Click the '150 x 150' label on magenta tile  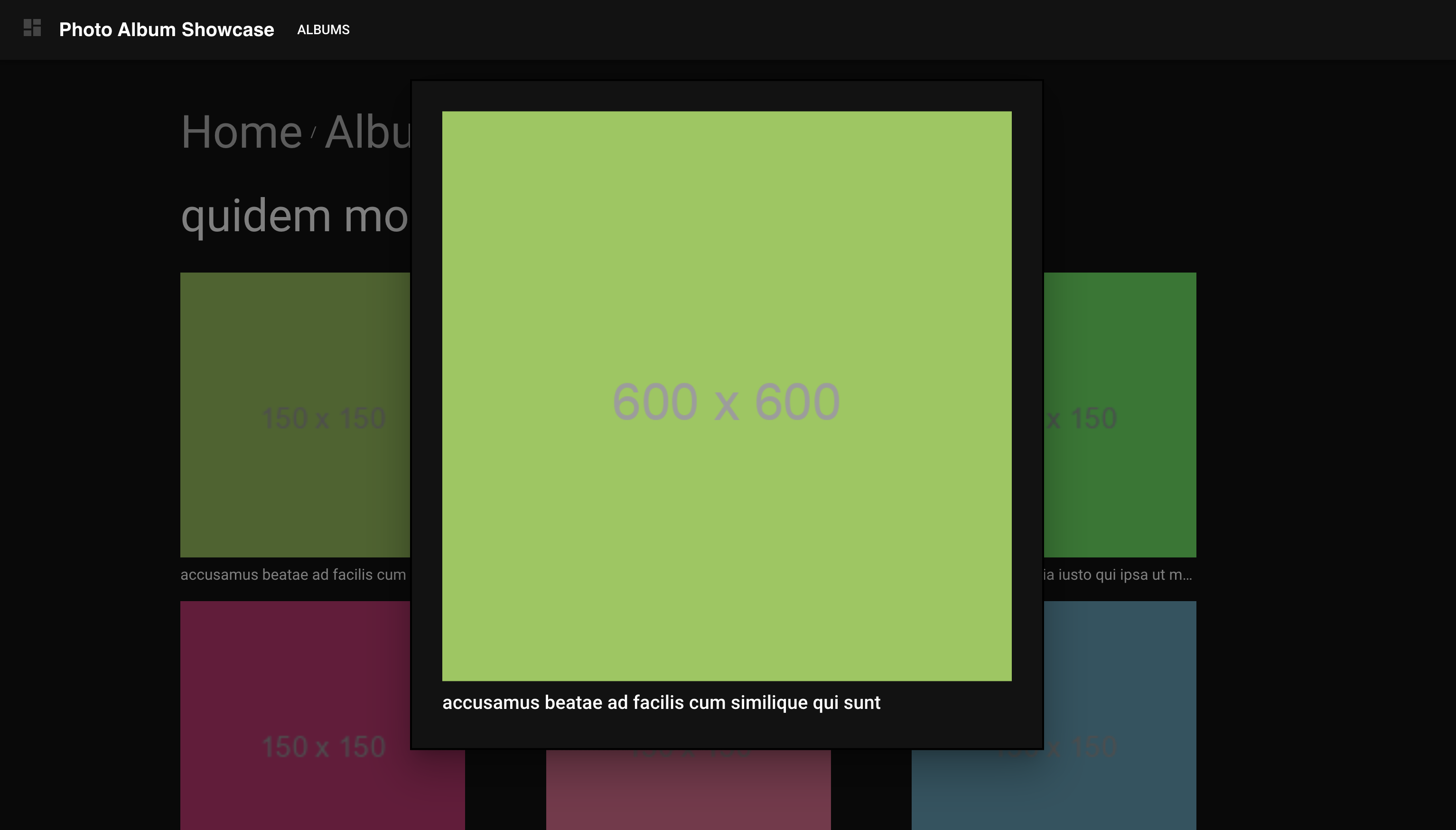pyautogui.click(x=324, y=747)
